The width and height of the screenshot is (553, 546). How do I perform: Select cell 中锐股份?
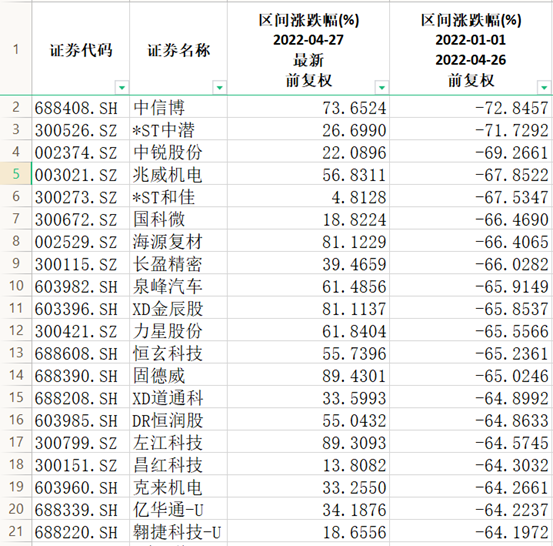tap(178, 152)
